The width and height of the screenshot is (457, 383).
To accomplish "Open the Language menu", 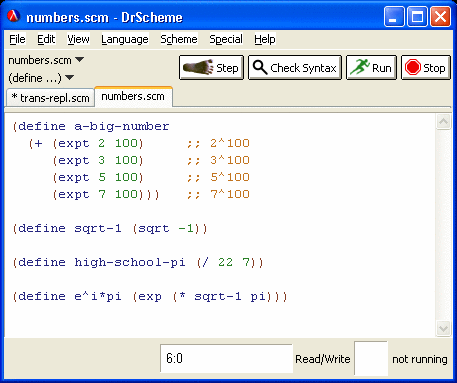I will (x=125, y=39).
